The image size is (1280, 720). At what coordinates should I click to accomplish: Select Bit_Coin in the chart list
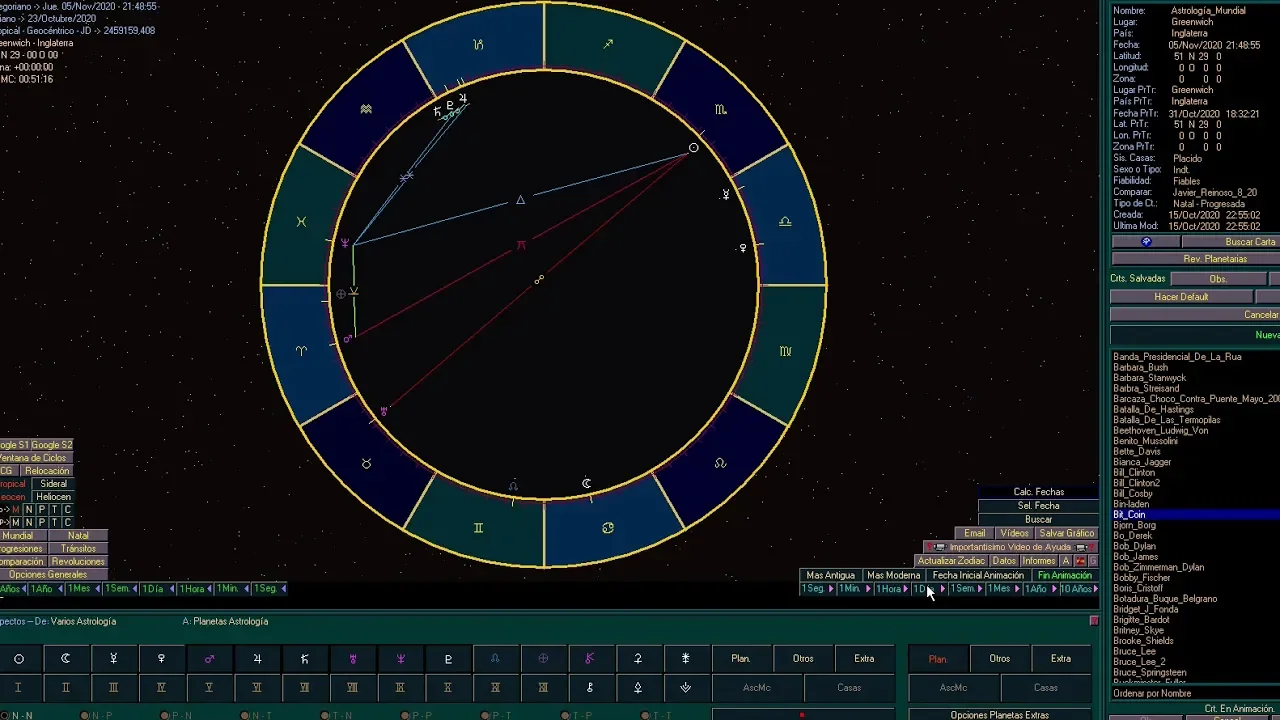(1196, 515)
